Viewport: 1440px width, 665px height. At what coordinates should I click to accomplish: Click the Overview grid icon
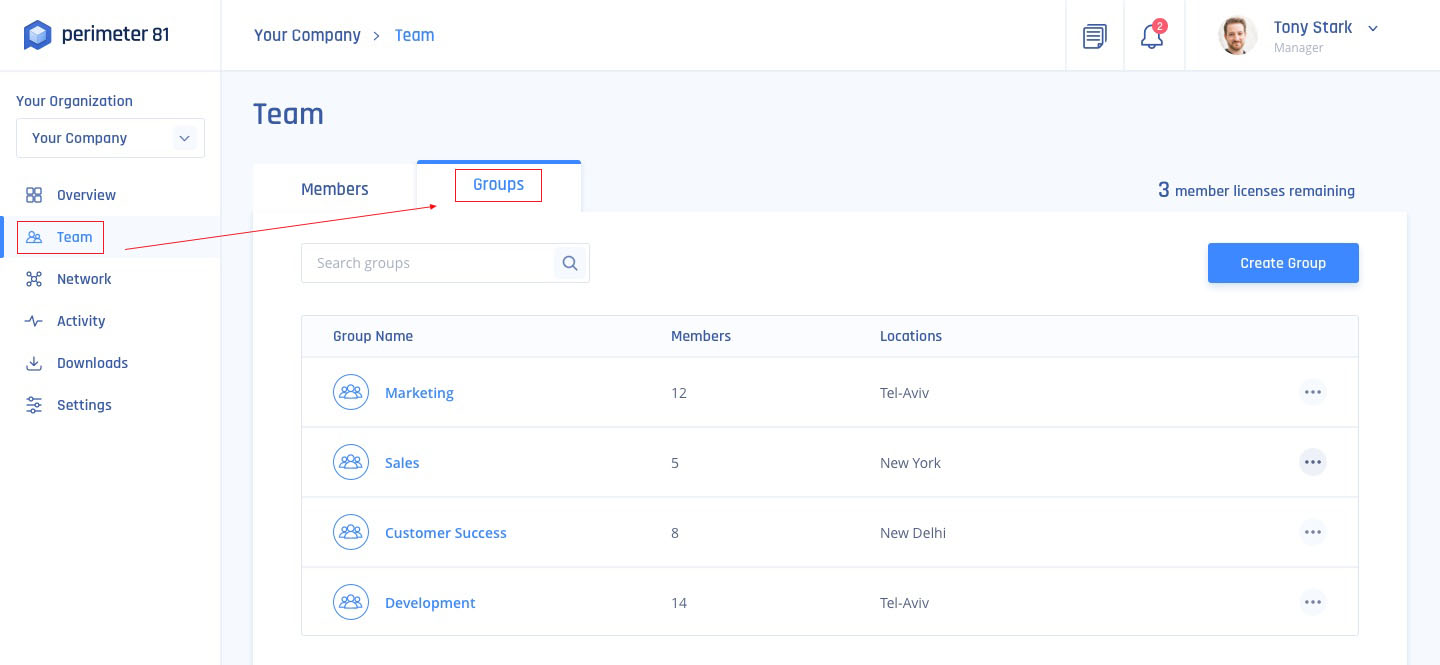[34, 195]
